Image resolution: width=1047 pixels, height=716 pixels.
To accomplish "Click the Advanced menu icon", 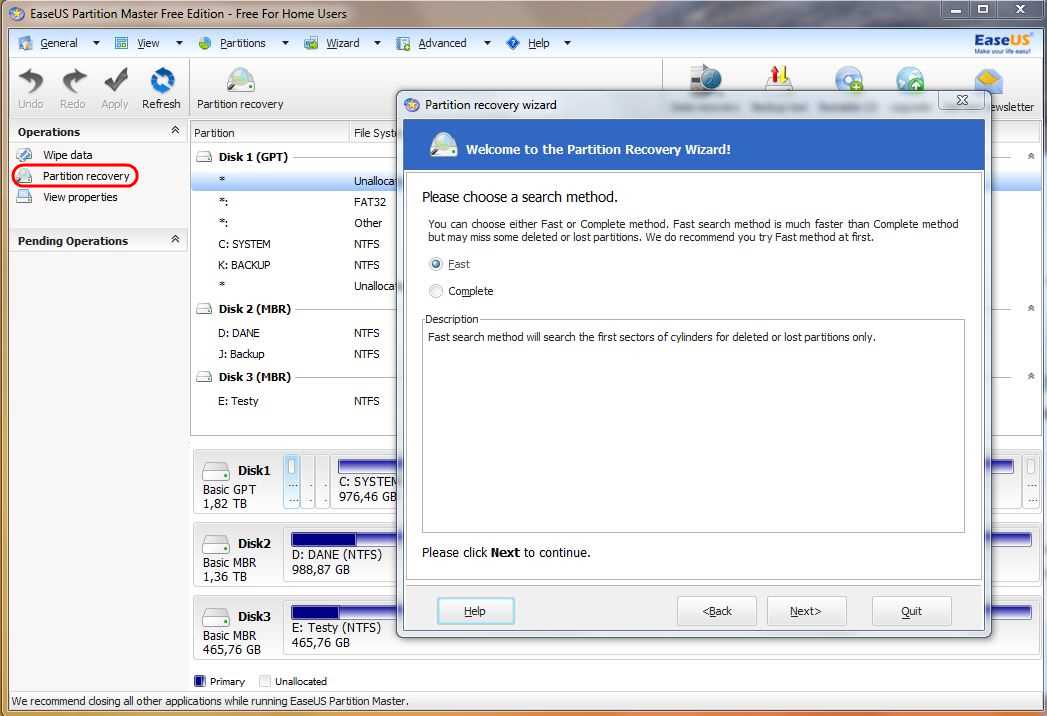I will 403,43.
